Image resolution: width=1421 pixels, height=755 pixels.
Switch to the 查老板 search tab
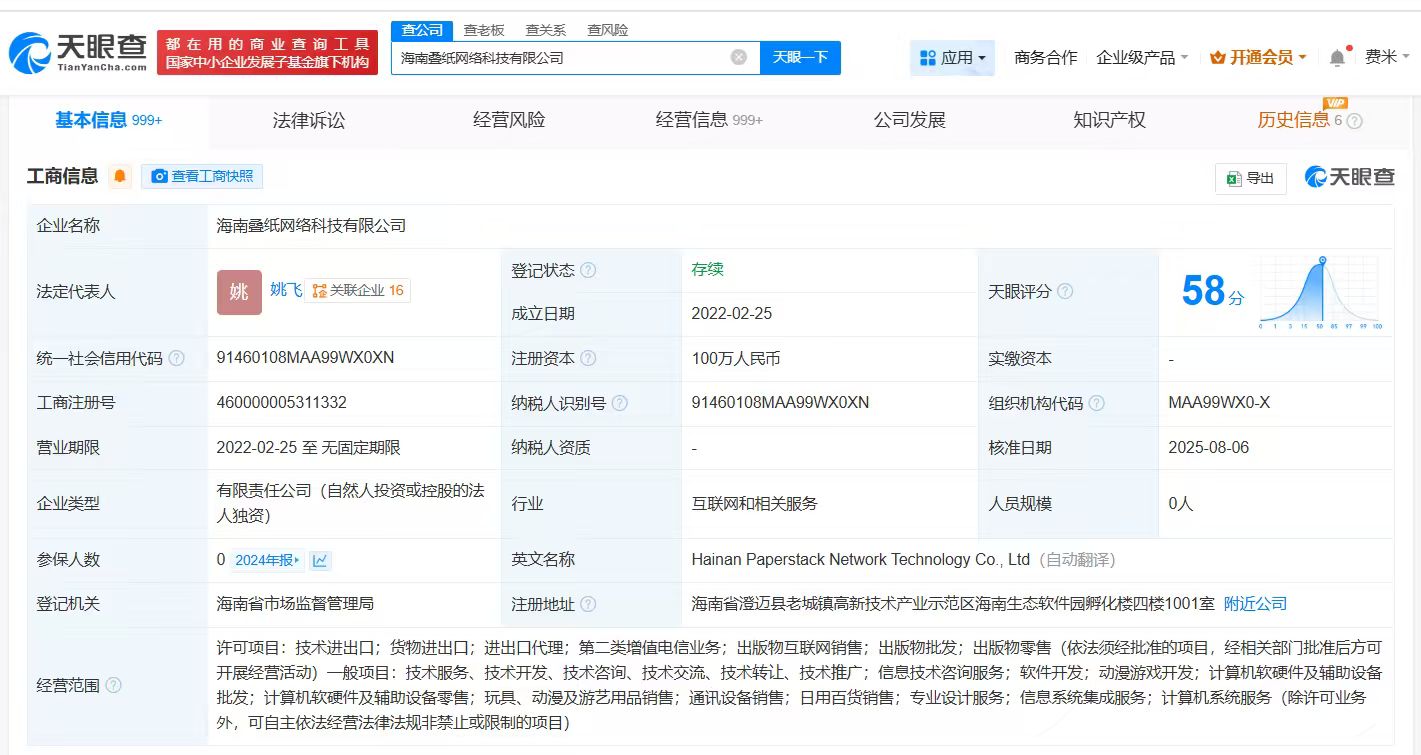click(484, 30)
